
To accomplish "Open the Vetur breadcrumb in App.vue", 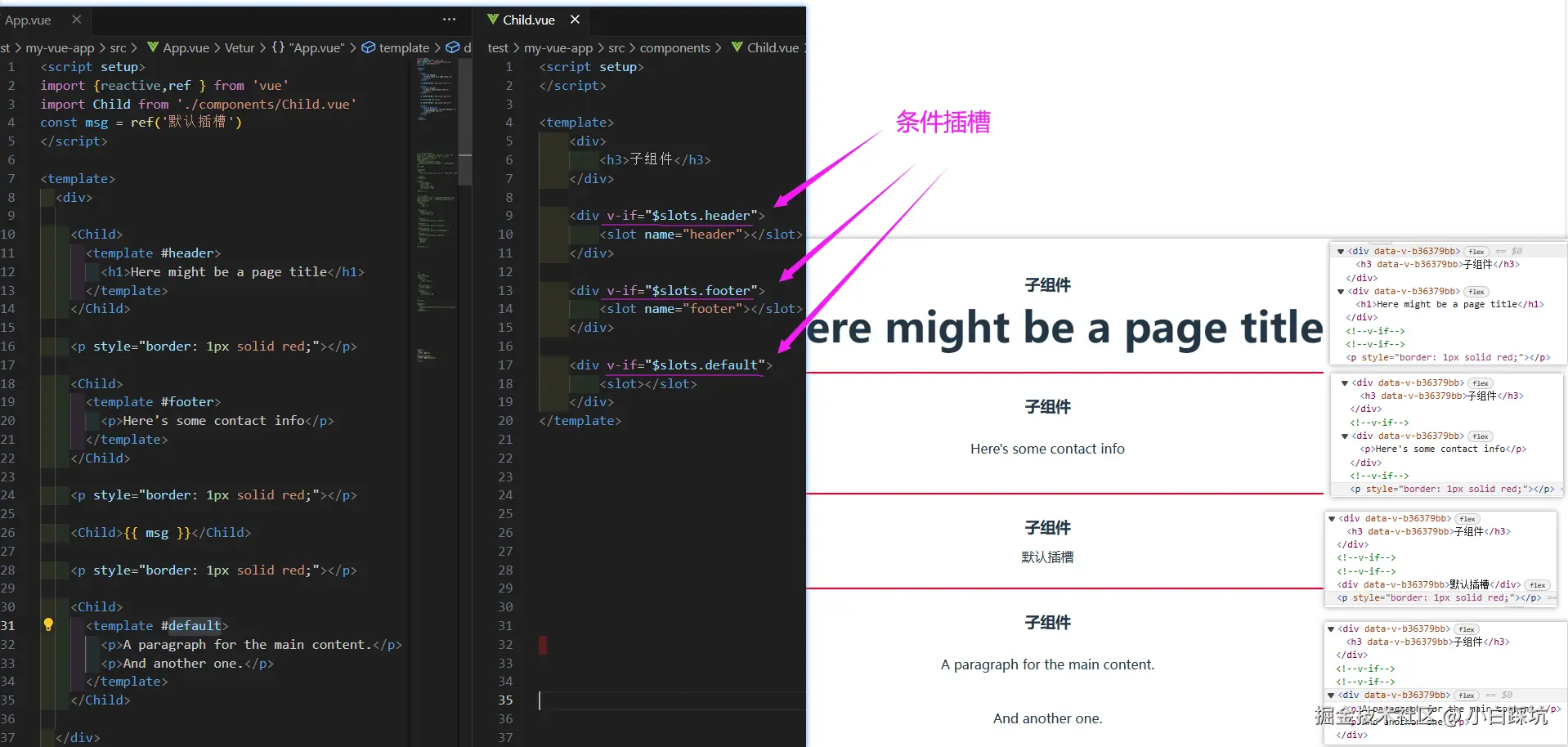I will click(240, 48).
